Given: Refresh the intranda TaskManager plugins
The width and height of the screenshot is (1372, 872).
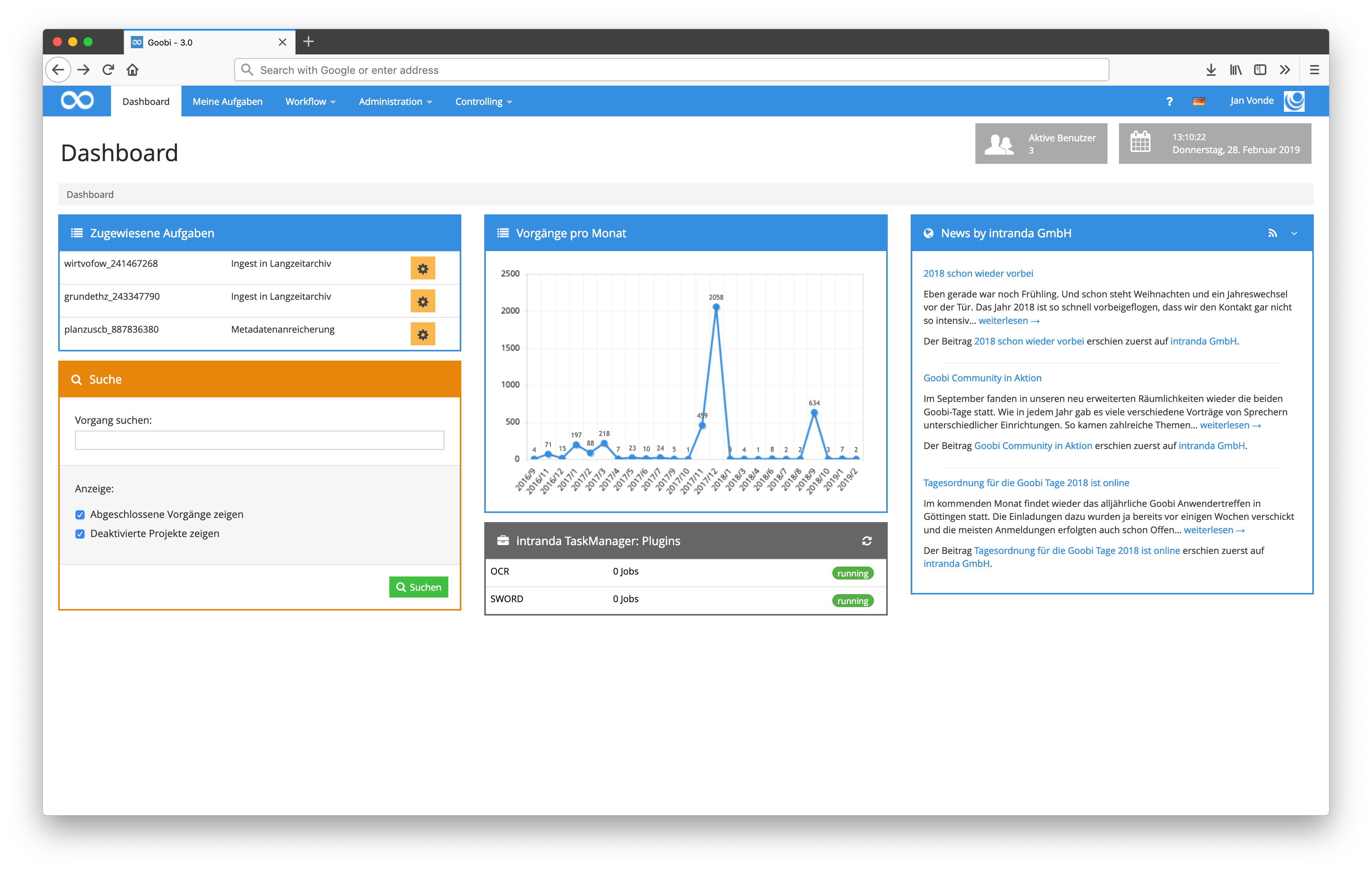Looking at the screenshot, I should coord(866,541).
